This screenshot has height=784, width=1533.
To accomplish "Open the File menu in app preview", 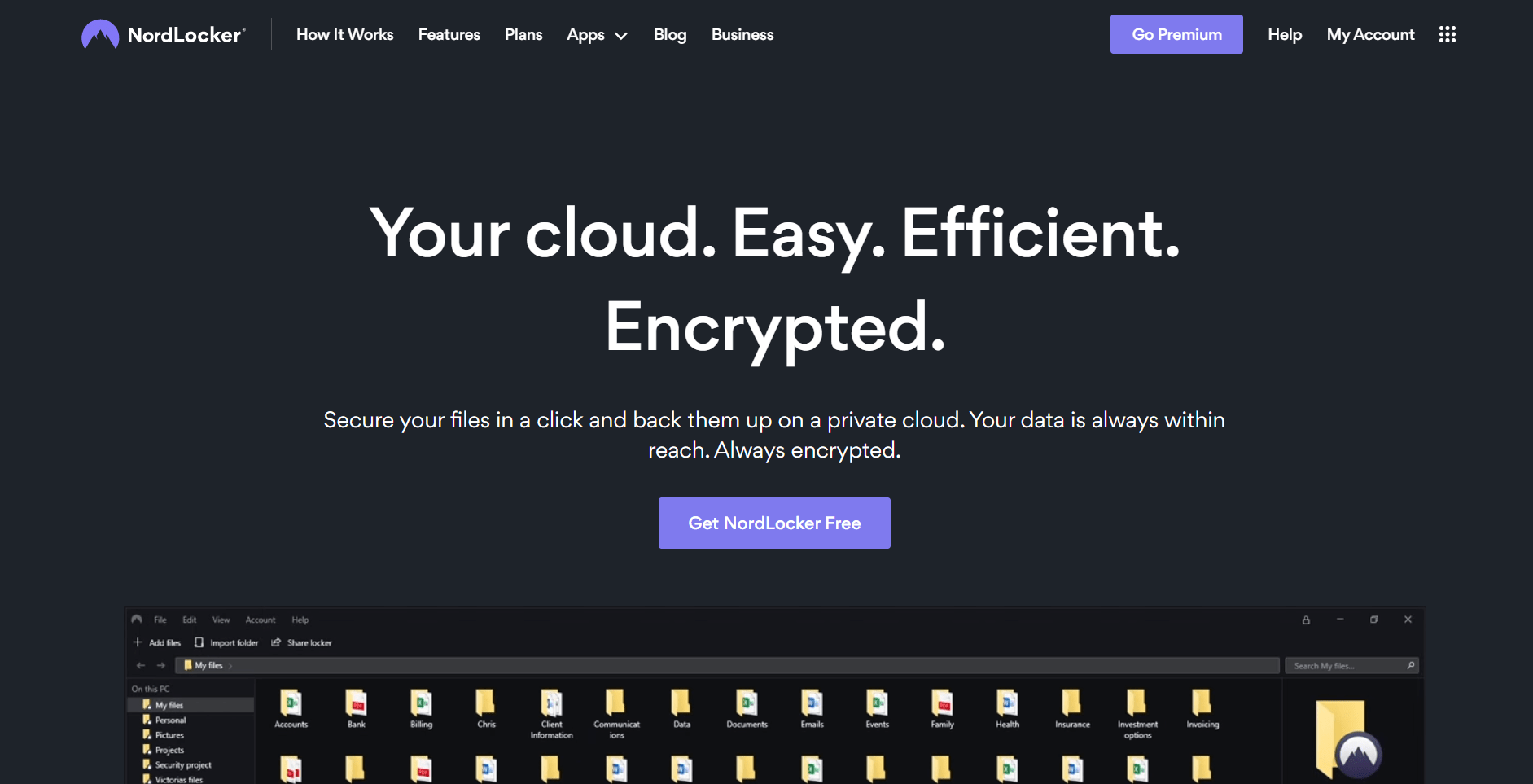I will coord(160,620).
